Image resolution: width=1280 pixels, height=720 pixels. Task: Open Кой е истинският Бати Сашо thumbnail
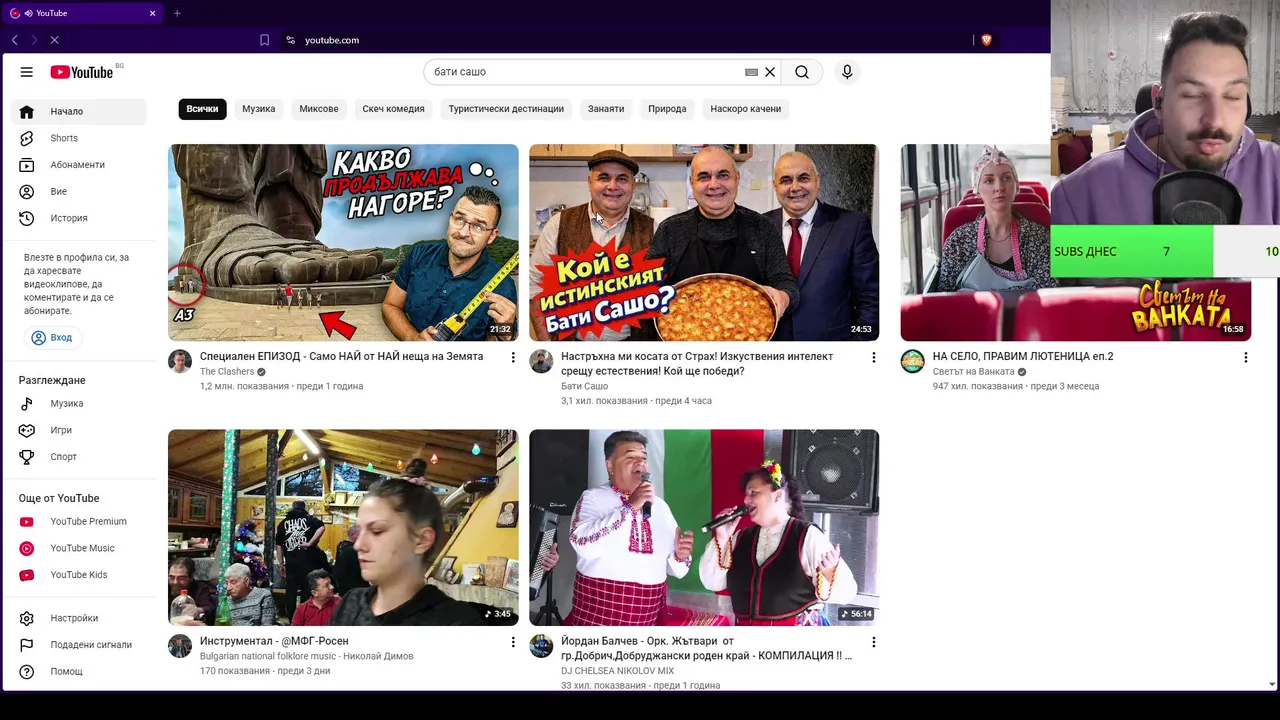tap(704, 242)
